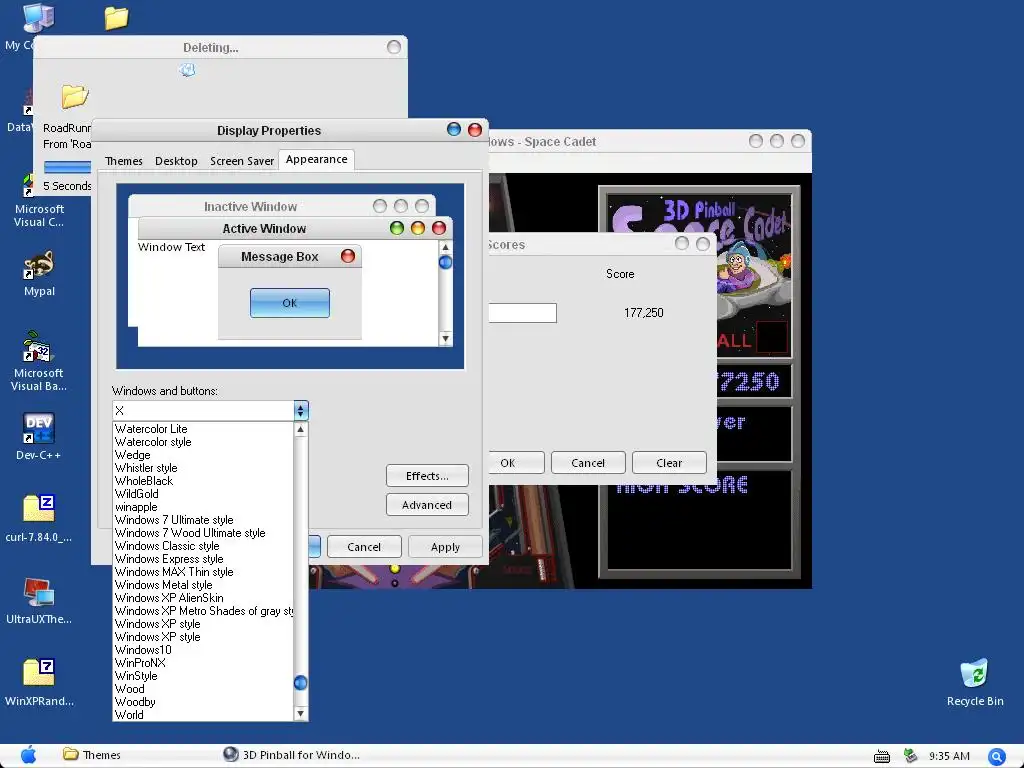Open the yellow folder icon on desktop top
Viewport: 1024px width, 768px height.
click(116, 18)
